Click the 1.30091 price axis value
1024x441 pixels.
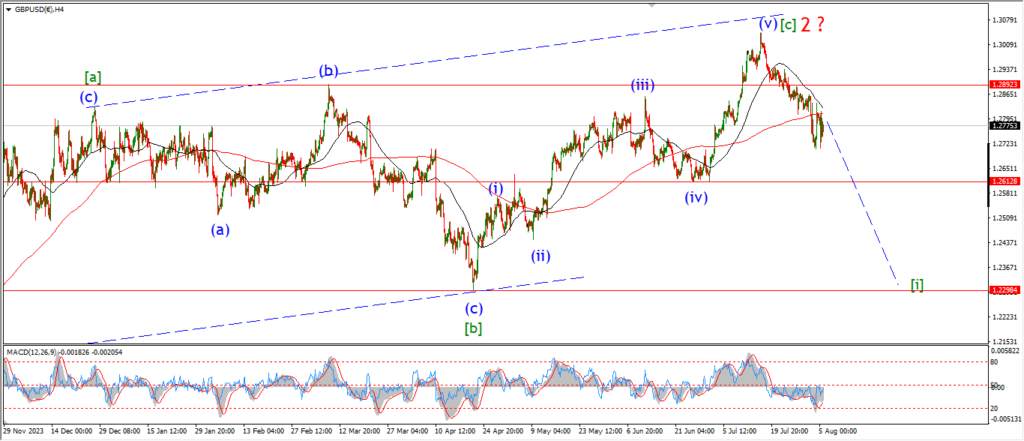[1004, 45]
